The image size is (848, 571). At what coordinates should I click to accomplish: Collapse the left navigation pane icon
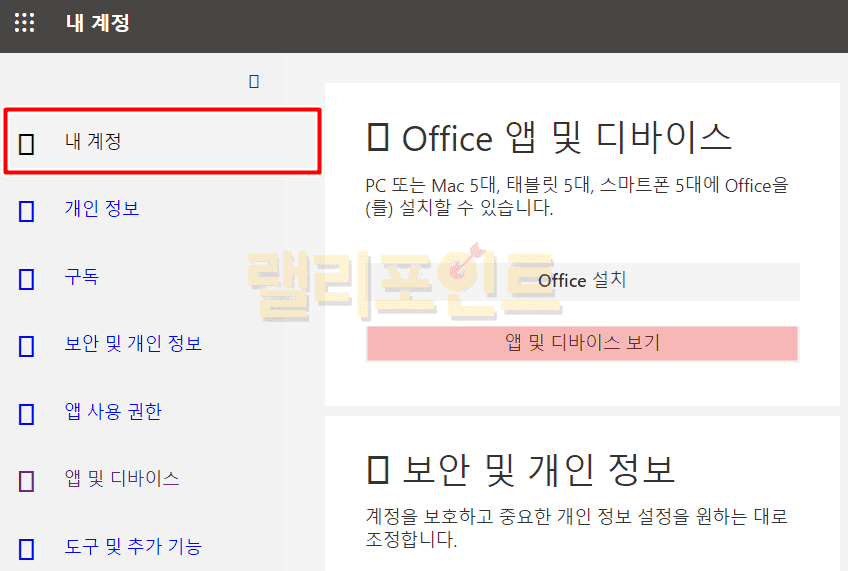pos(254,81)
